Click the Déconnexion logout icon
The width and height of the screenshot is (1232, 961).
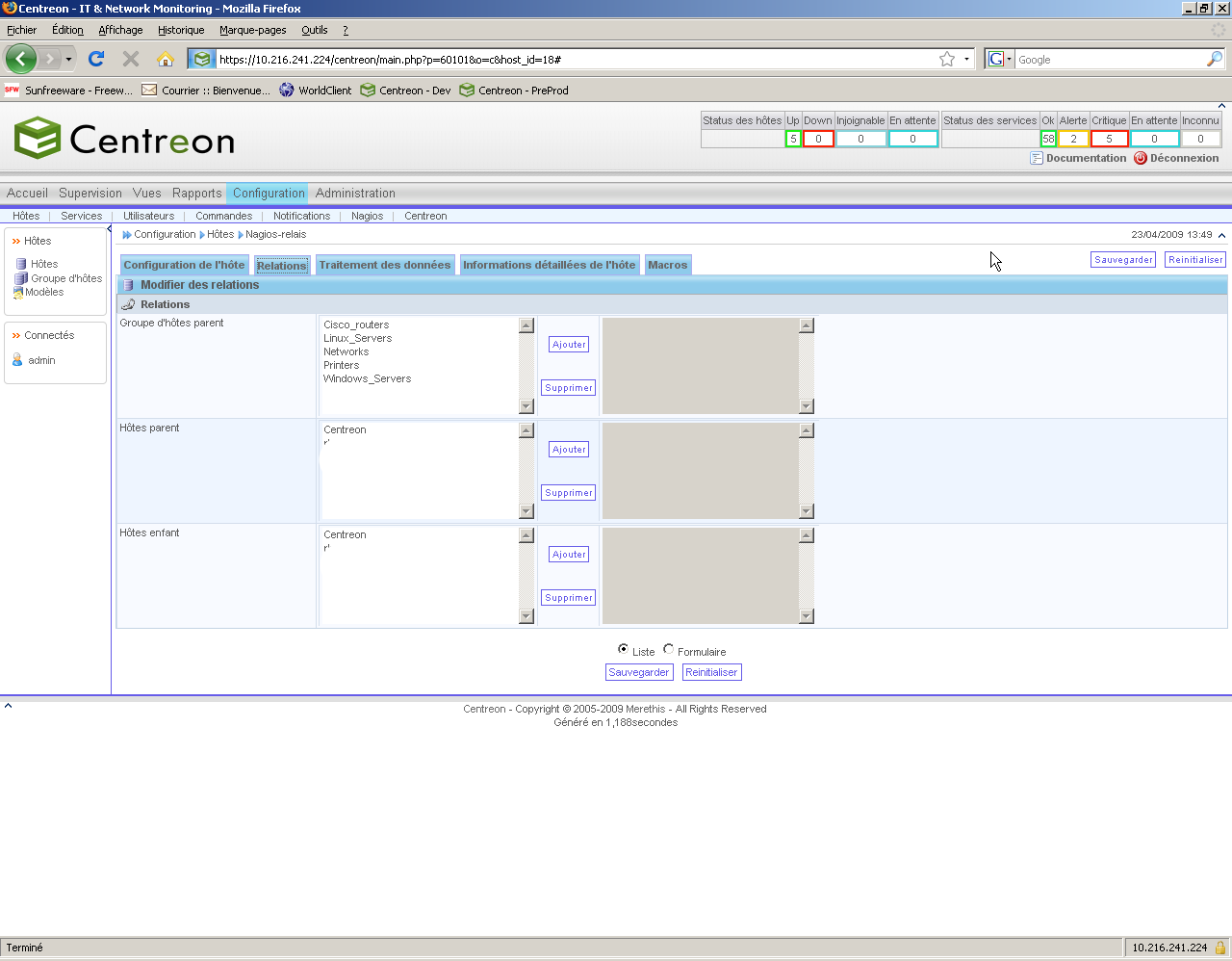coord(1141,158)
